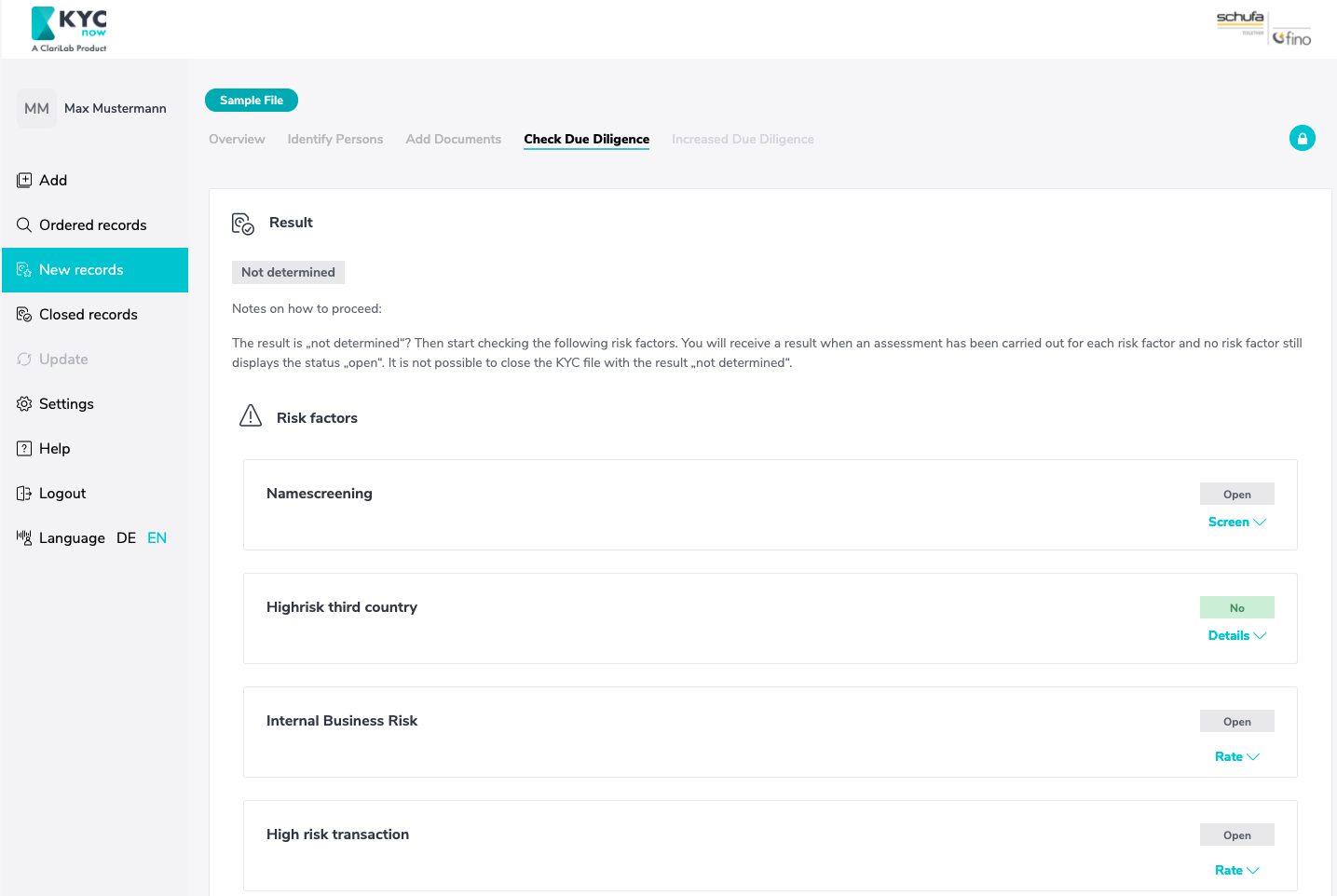1337x896 pixels.
Task: Click the Max Mustermann user name
Action: 116,108
